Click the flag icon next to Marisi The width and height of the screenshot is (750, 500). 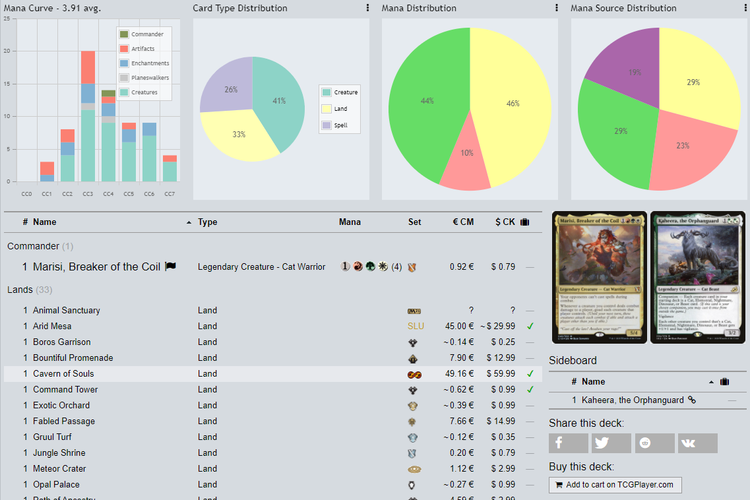click(170, 267)
